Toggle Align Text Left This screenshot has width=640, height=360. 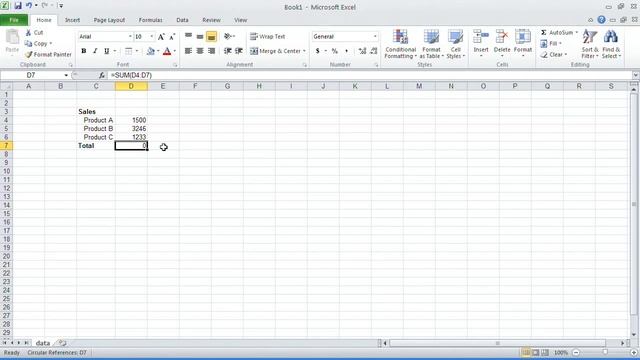coord(188,51)
